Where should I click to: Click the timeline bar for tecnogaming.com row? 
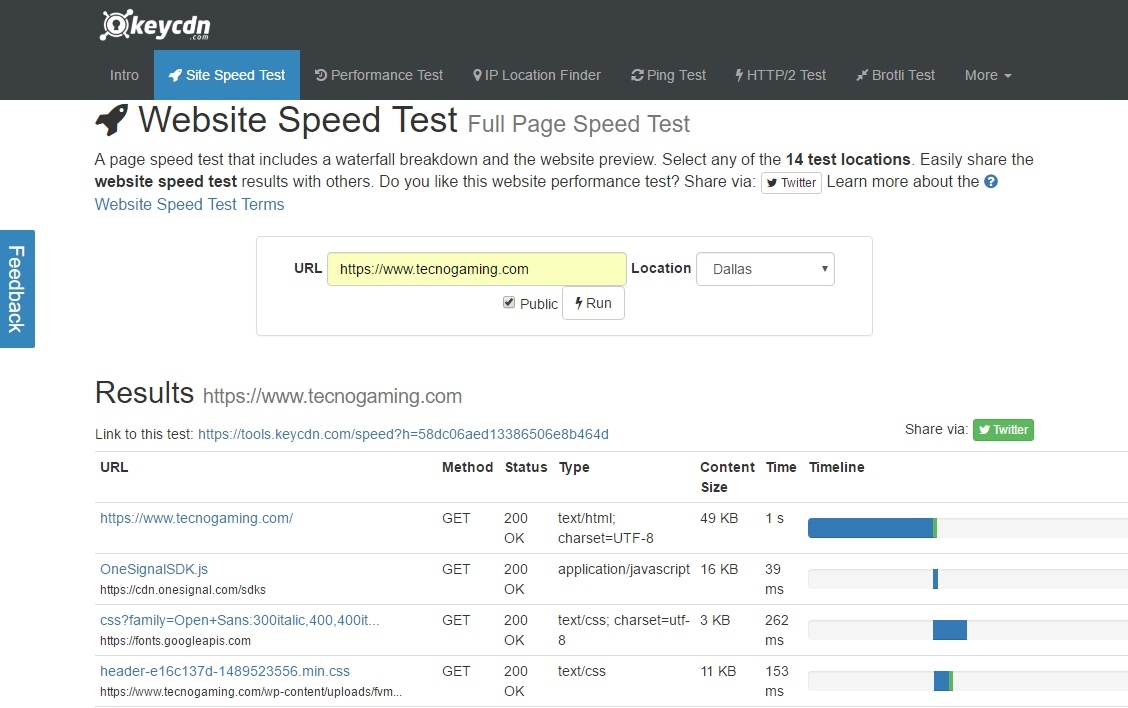872,528
